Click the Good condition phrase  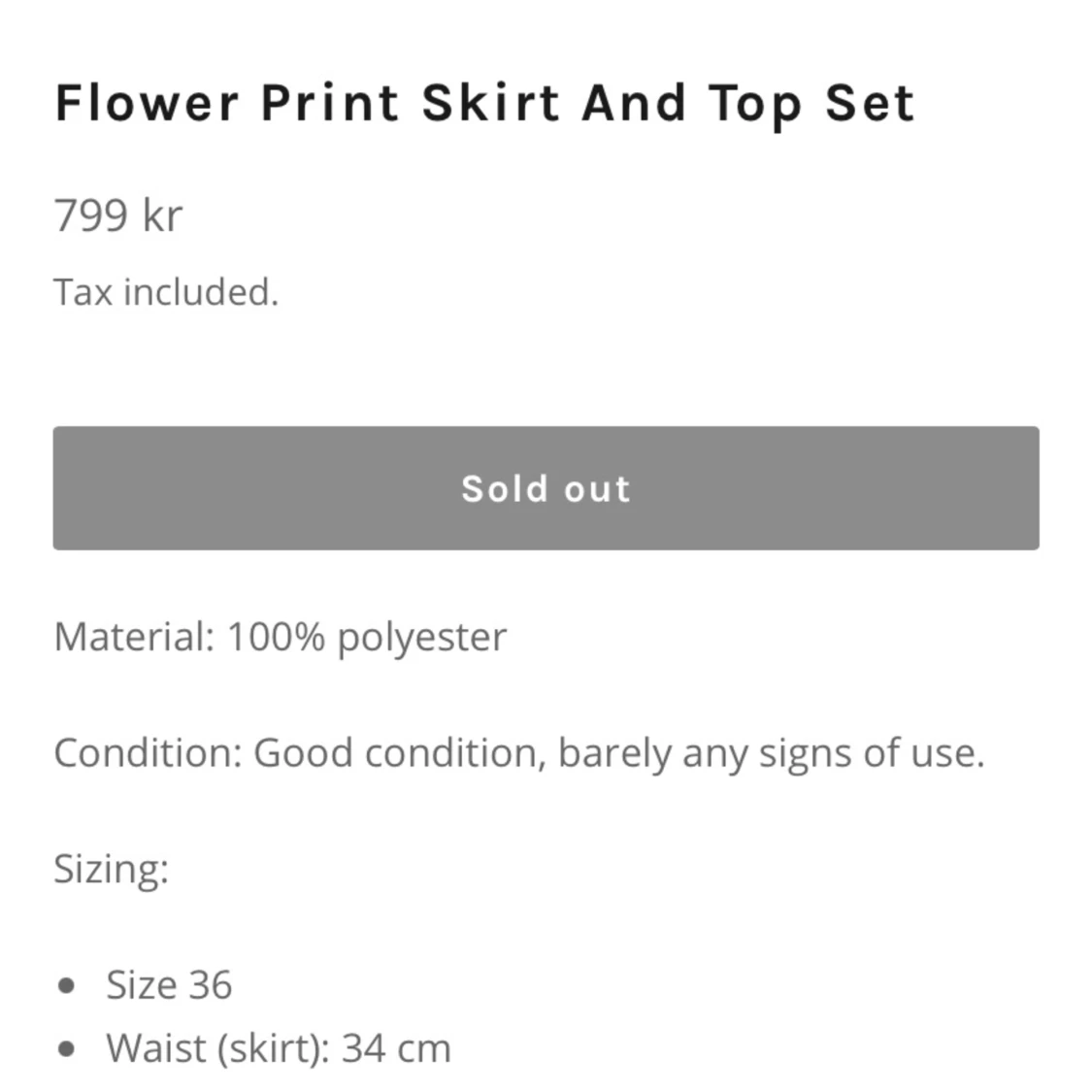tap(395, 754)
